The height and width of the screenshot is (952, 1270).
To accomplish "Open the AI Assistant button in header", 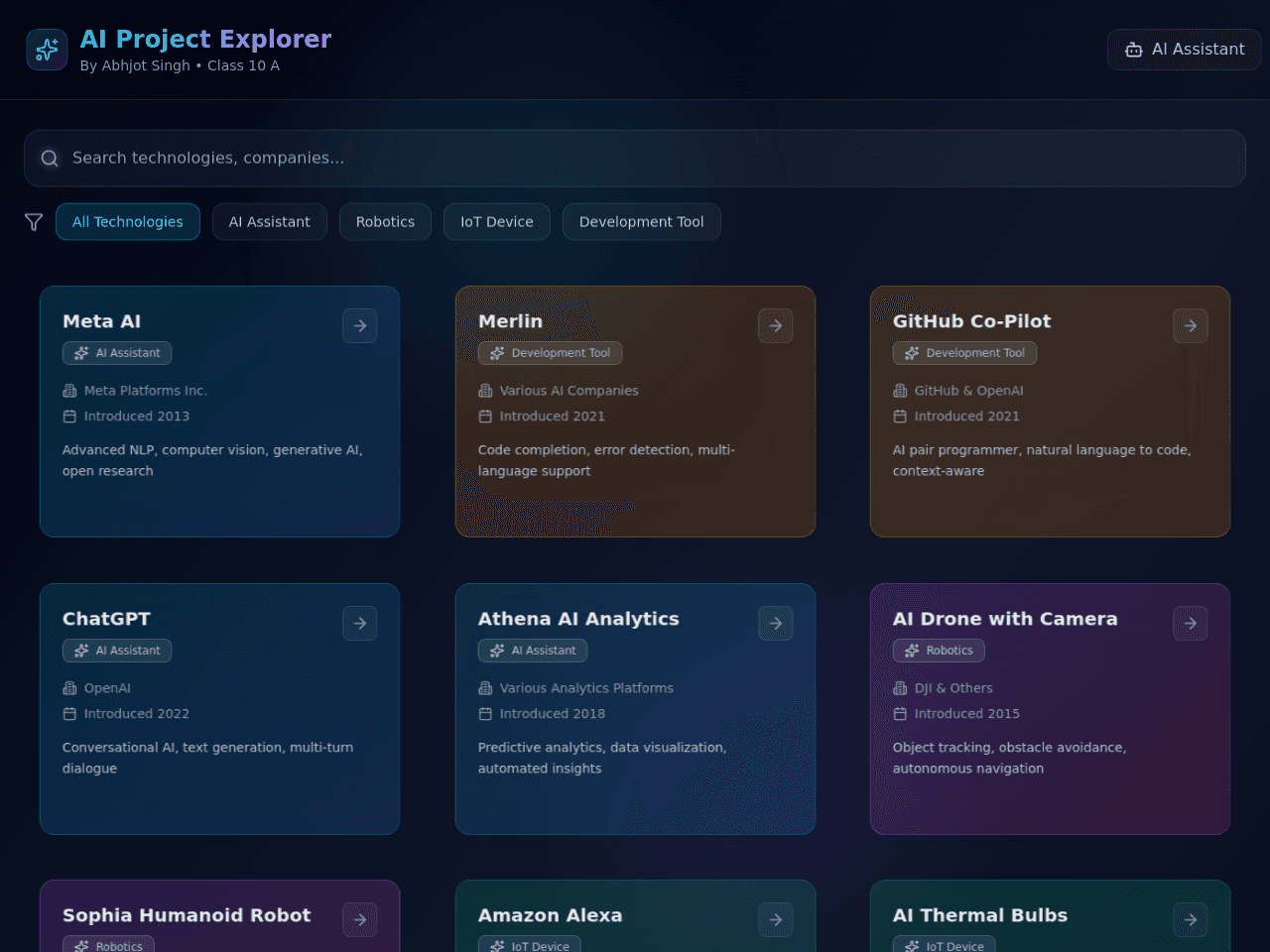I will (x=1184, y=50).
